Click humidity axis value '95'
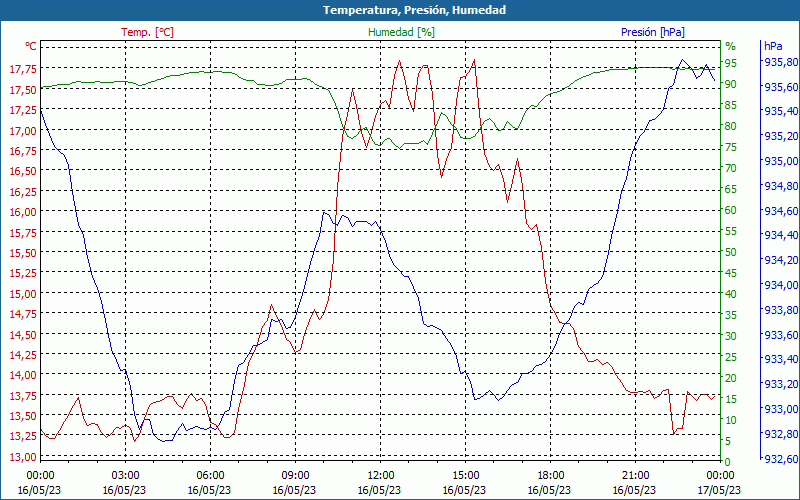The image size is (800, 500). 731,63
